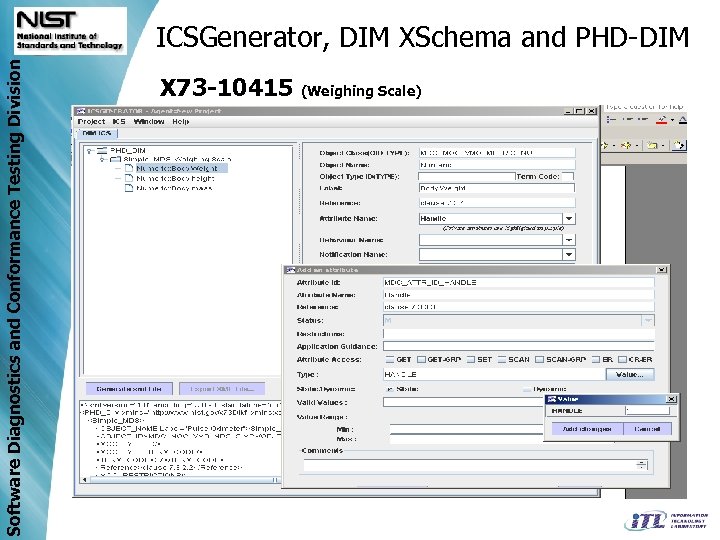This screenshot has height=540, width=720.
Task: Click the Simple_MDS folder icon in tree
Action: click(115, 159)
